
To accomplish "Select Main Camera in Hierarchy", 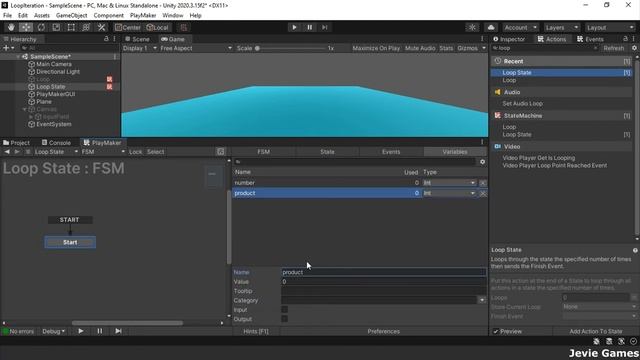I will pyautogui.click(x=53, y=64).
